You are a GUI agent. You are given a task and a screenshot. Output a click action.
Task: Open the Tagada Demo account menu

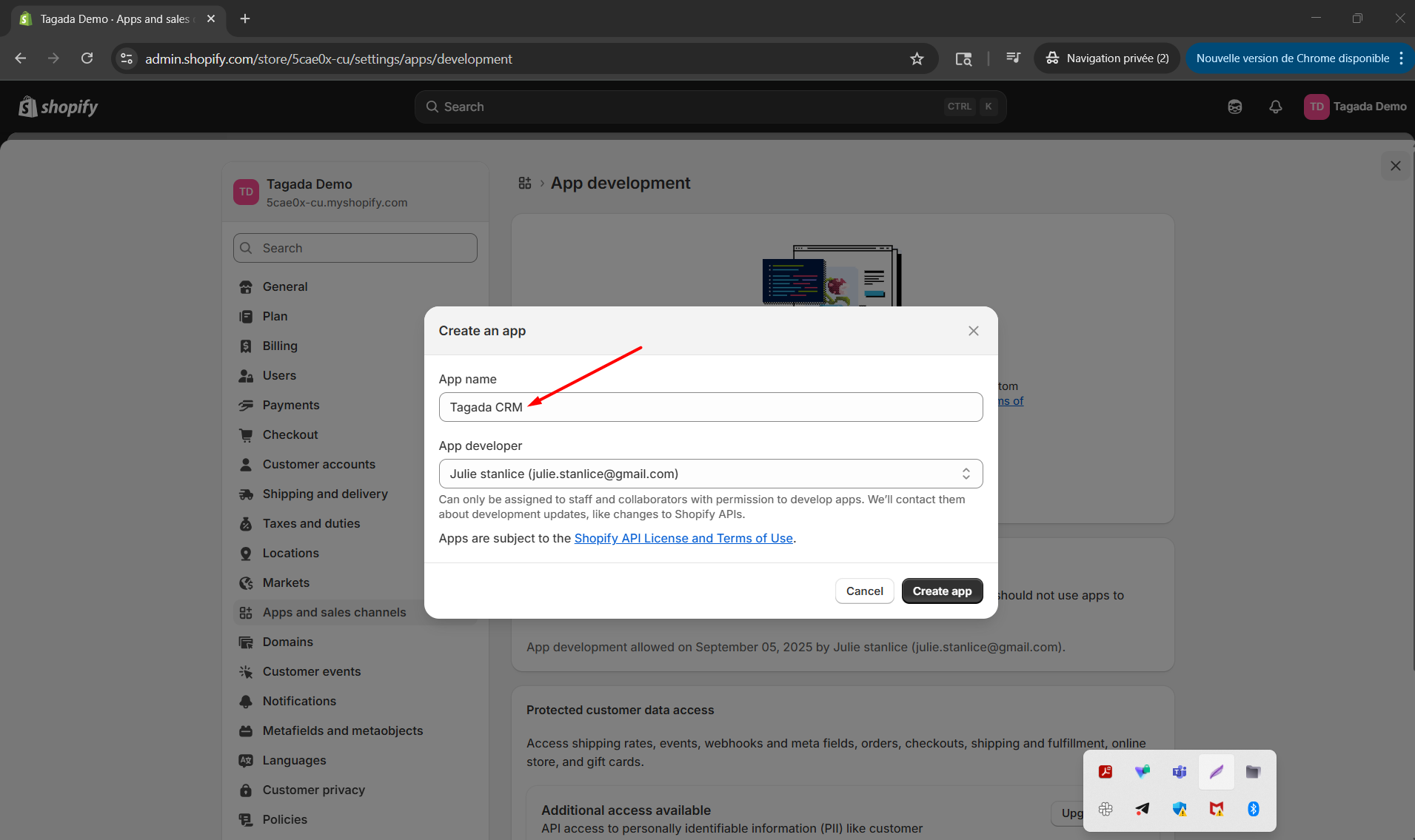tap(1355, 107)
